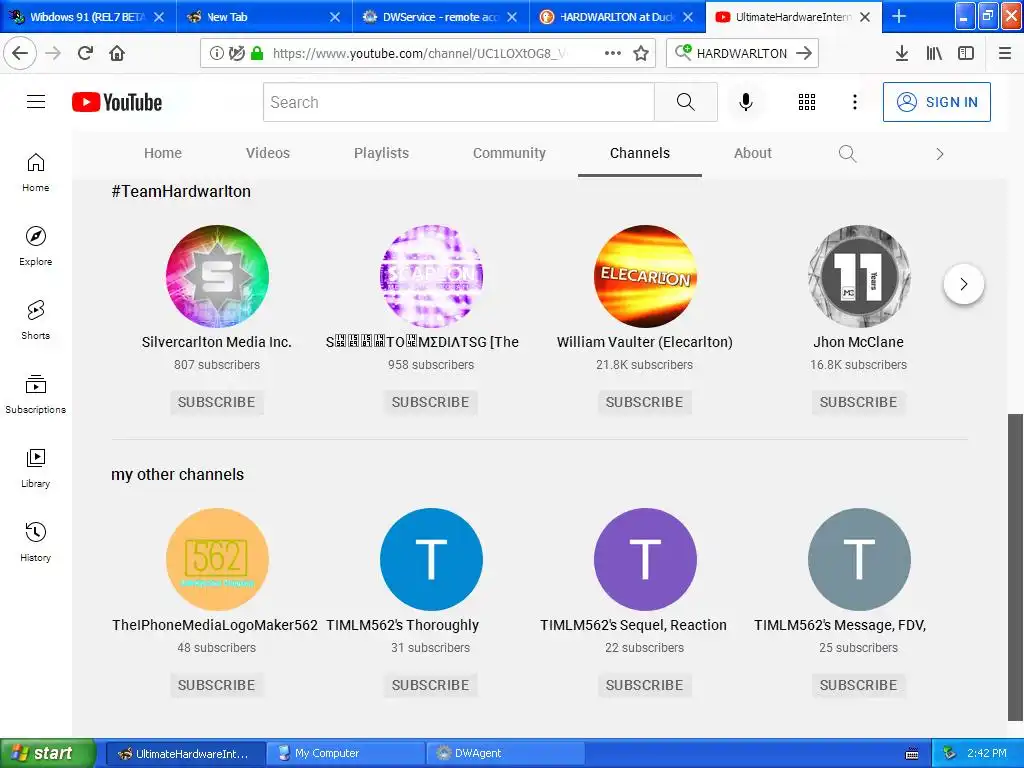Subscribe to TIMLM562's Message, FDV
Viewport: 1024px width, 768px height.
[859, 685]
